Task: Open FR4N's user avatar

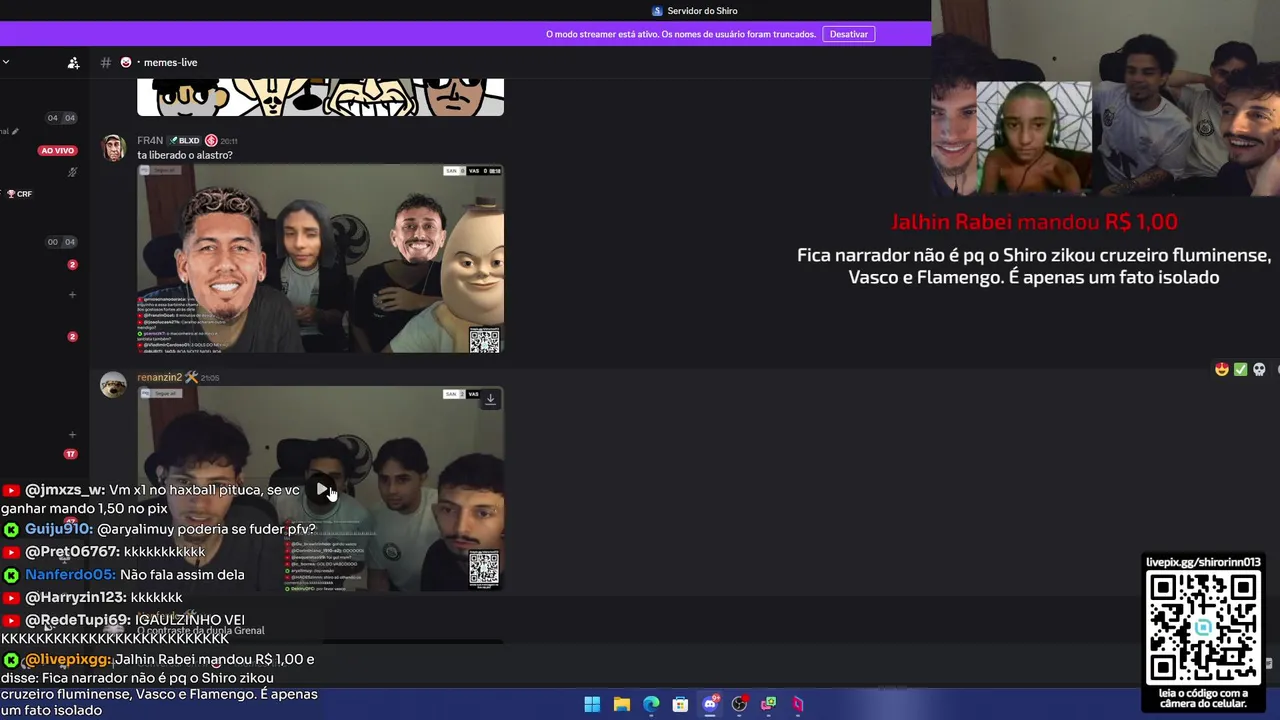Action: click(114, 148)
